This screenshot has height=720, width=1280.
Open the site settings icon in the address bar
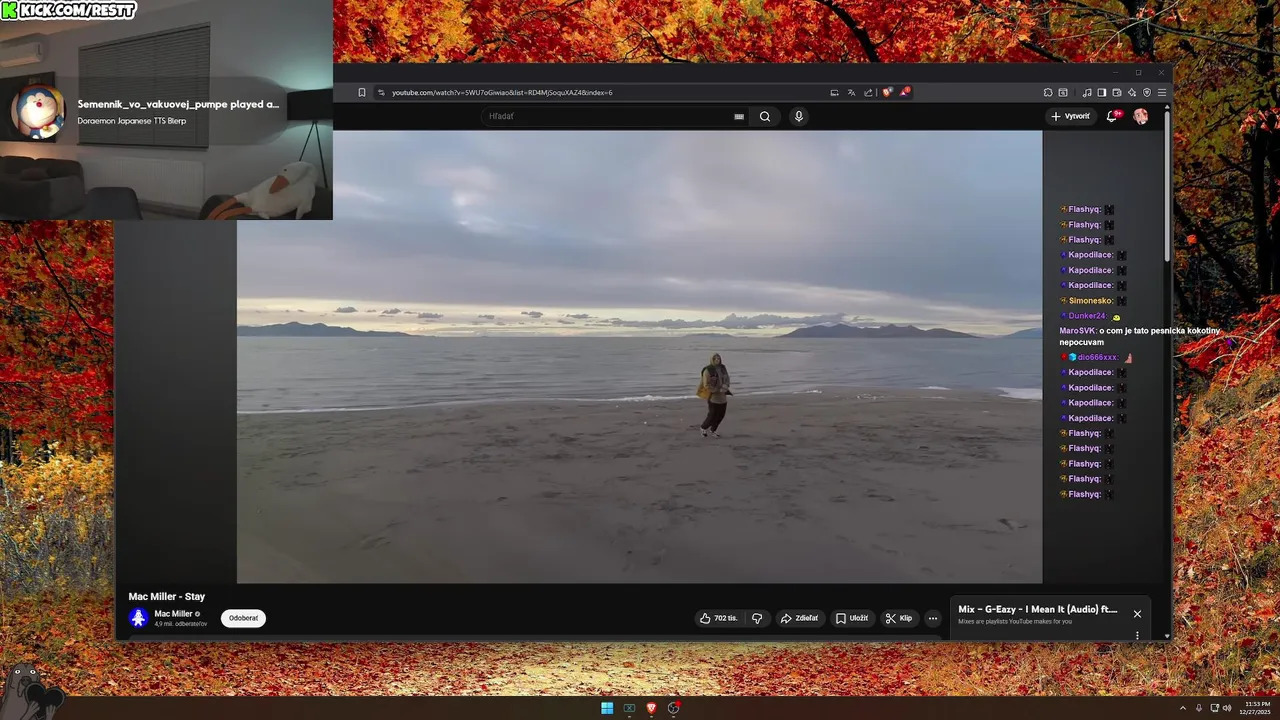tap(382, 92)
